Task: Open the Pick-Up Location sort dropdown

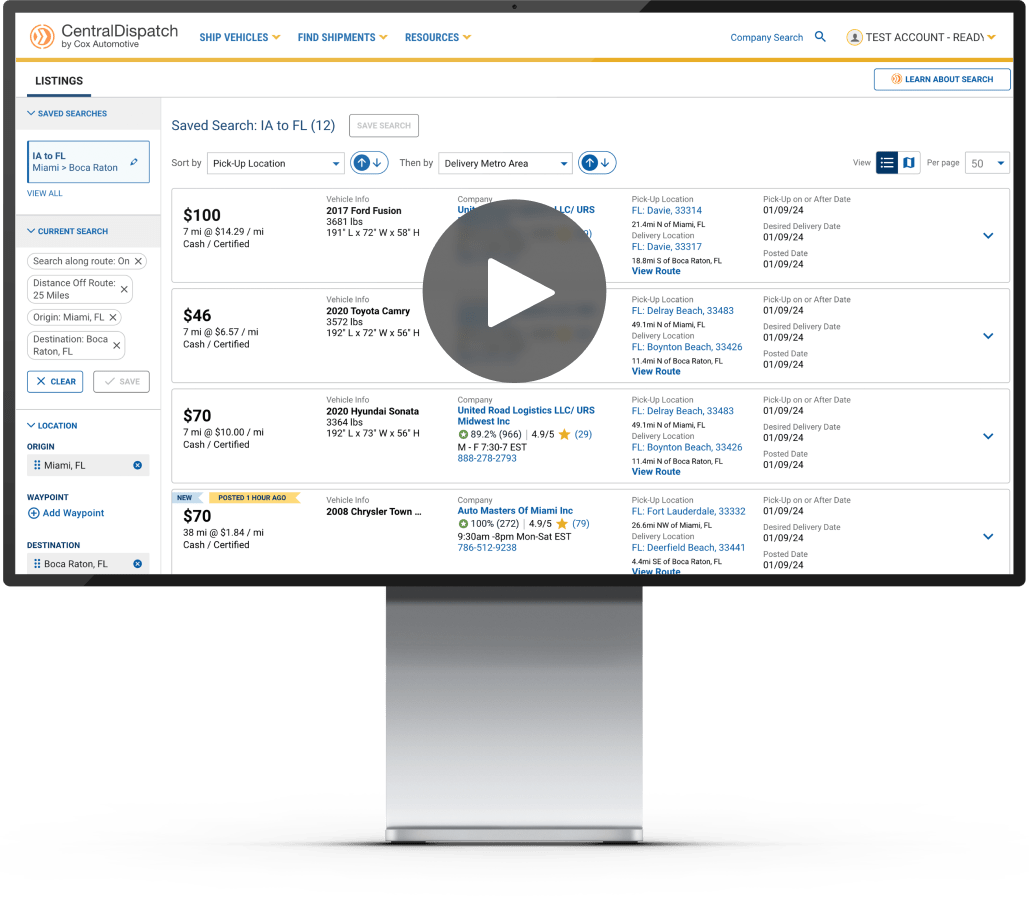Action: coord(275,162)
